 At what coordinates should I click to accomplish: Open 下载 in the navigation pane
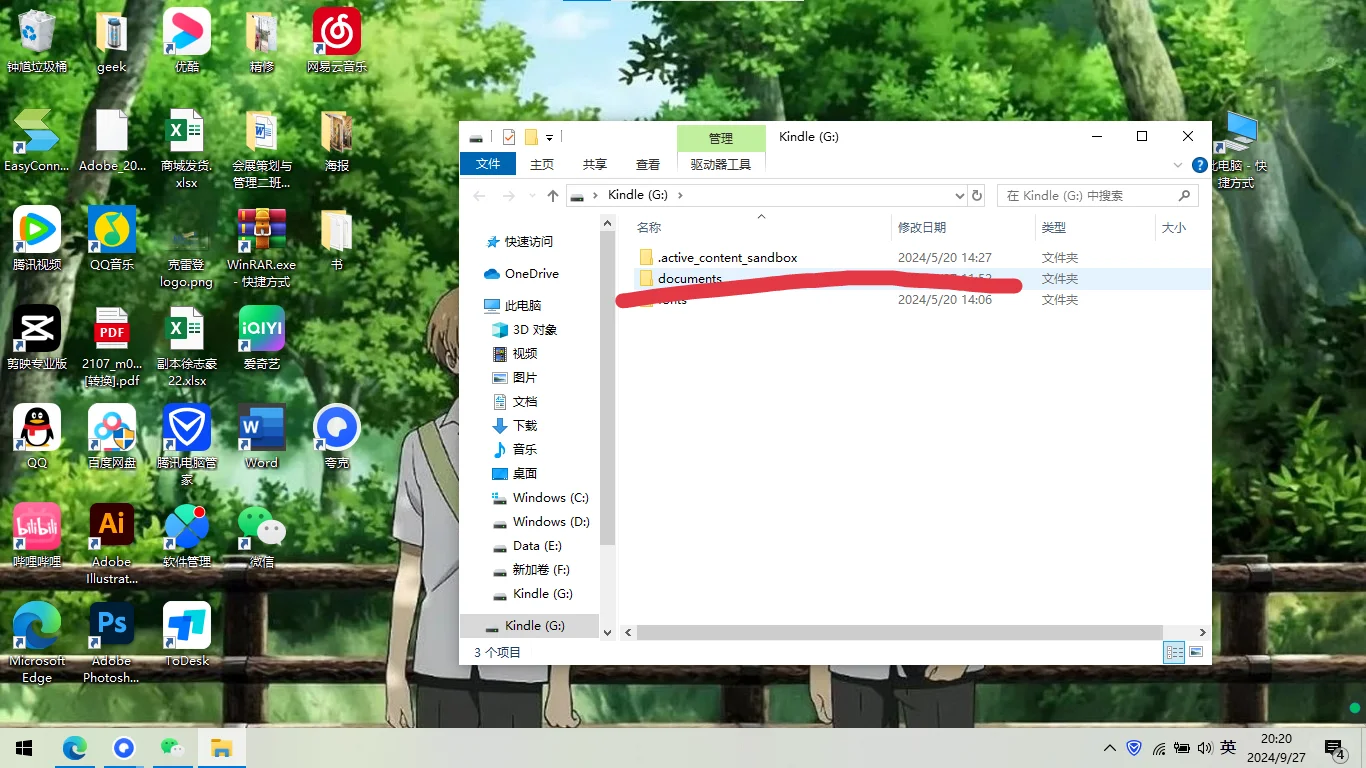(x=525, y=426)
